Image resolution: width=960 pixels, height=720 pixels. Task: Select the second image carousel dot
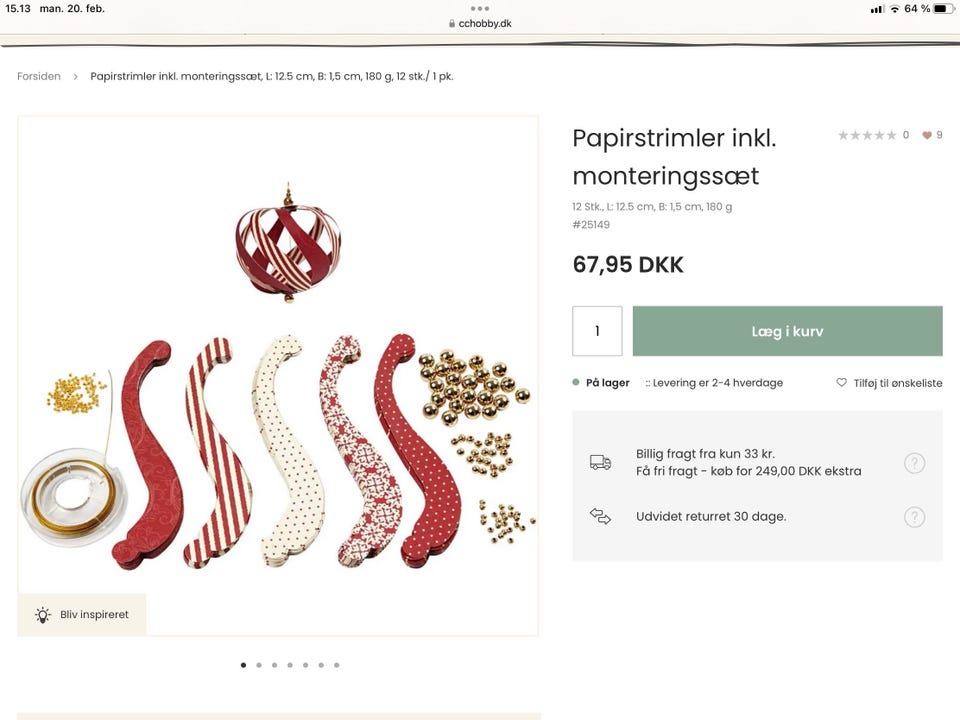click(259, 665)
